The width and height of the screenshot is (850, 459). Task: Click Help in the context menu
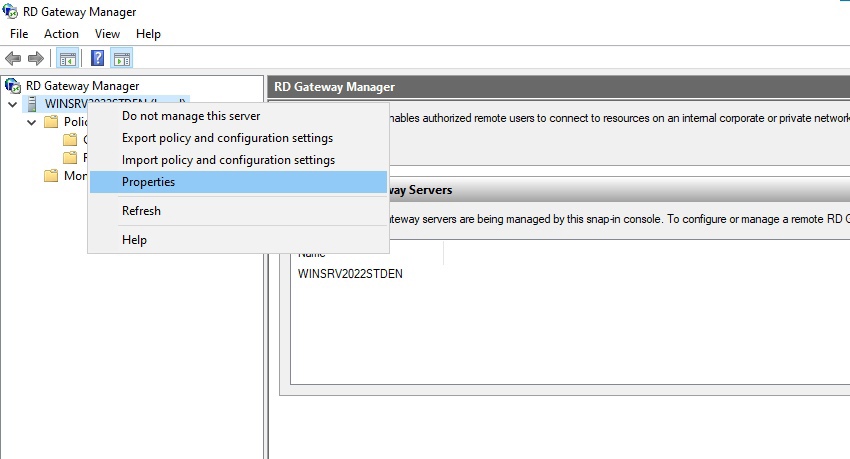pos(239,240)
